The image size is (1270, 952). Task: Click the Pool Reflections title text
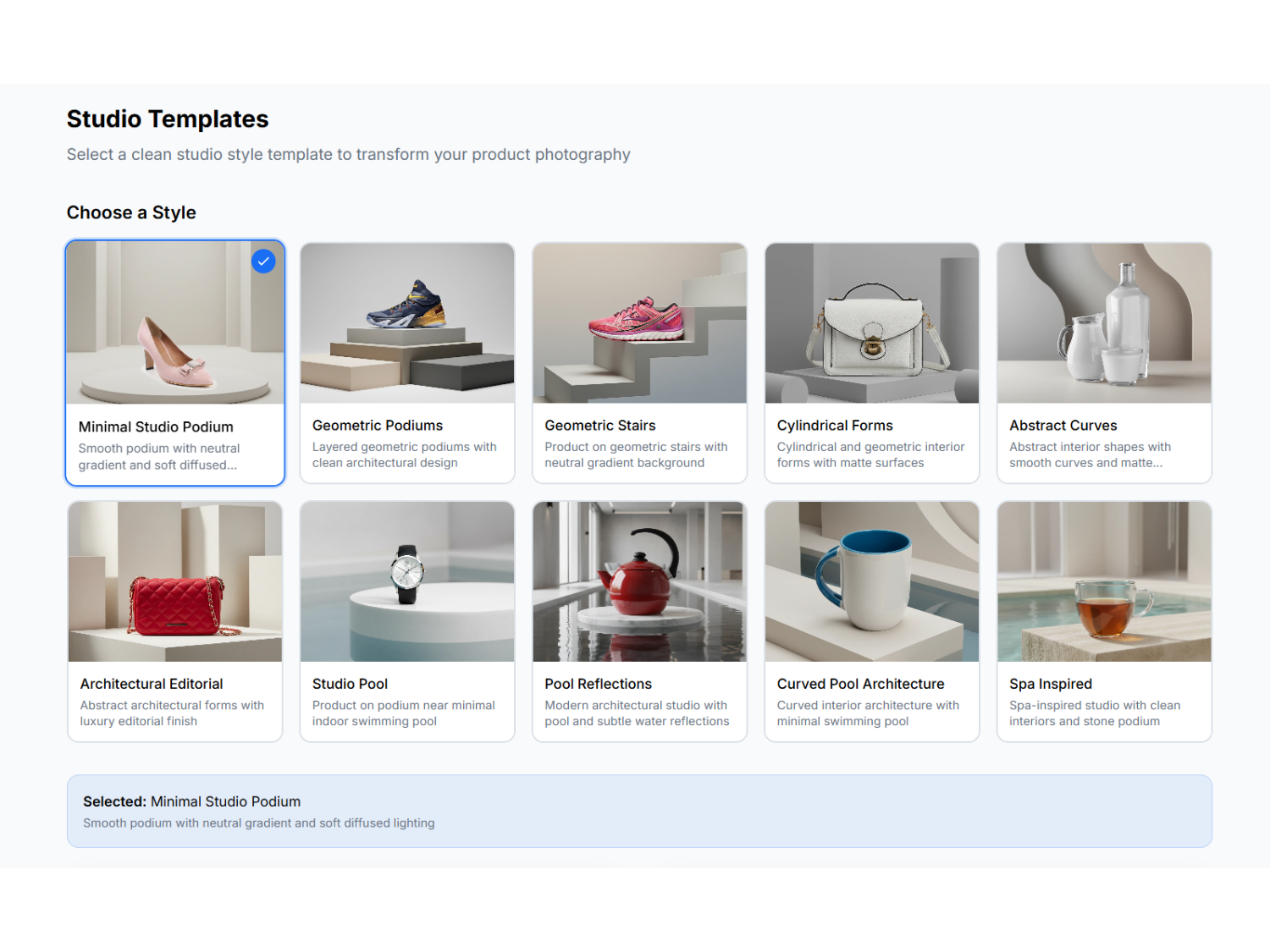click(x=599, y=684)
